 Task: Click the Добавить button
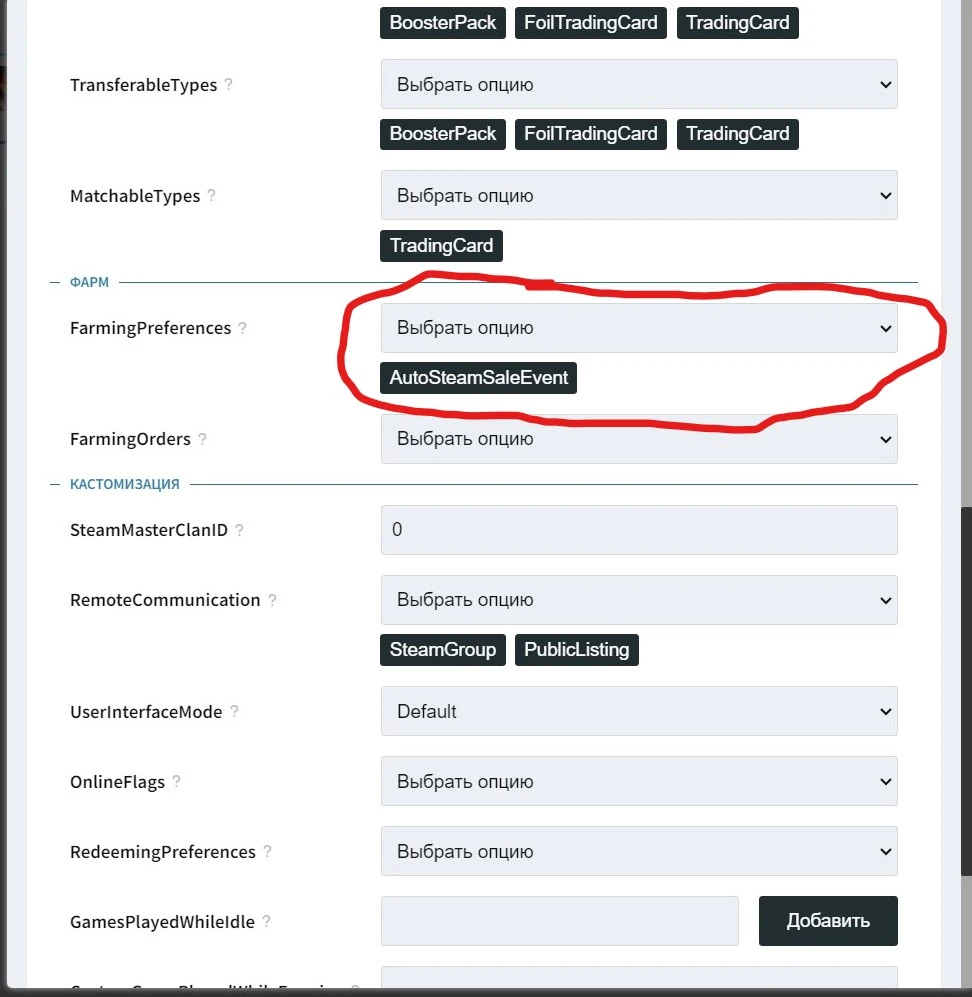(828, 921)
